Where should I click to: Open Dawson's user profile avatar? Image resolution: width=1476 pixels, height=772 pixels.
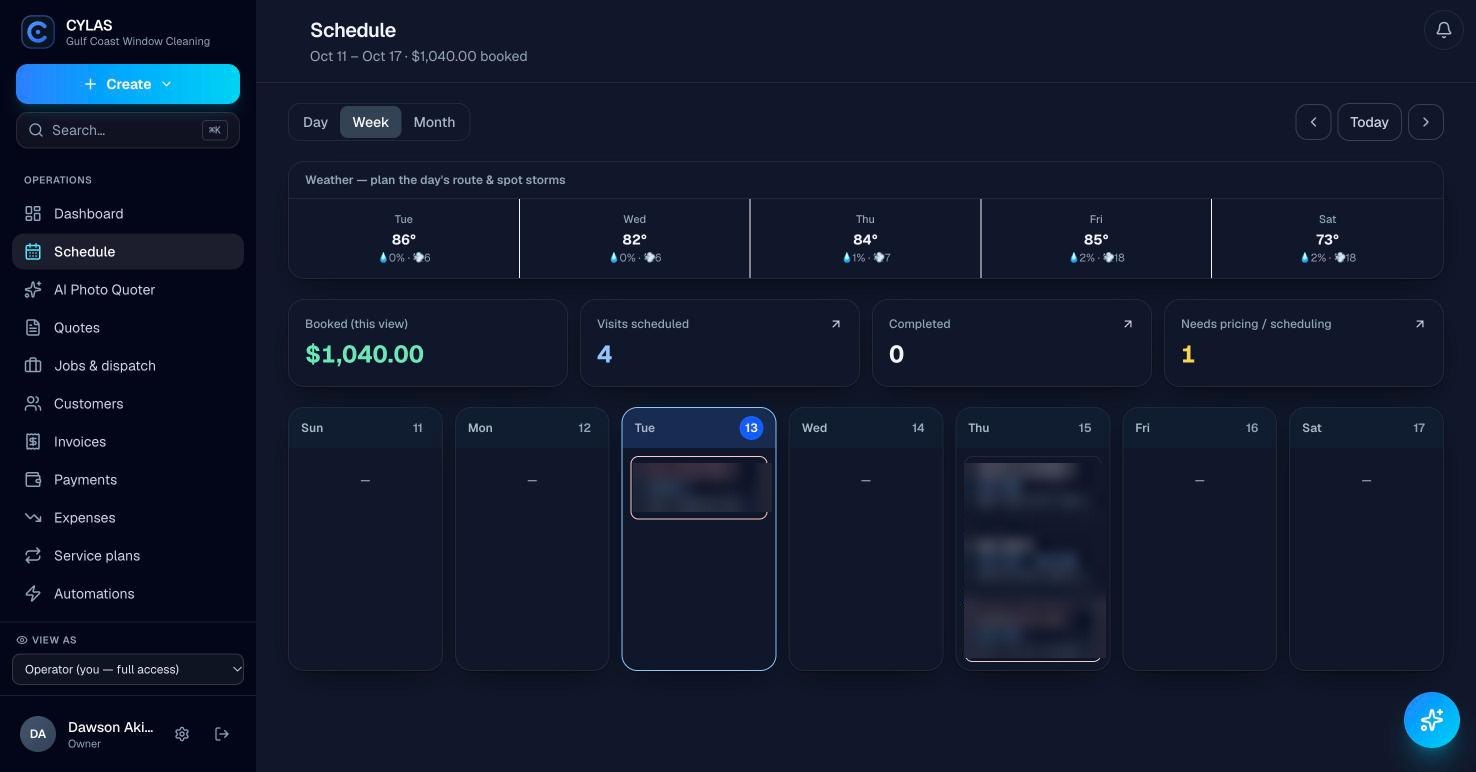[x=38, y=734]
